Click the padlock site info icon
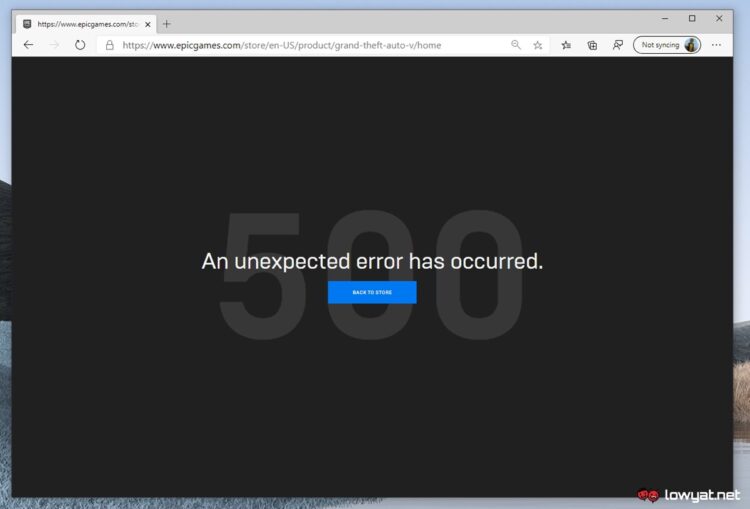Image resolution: width=750 pixels, height=509 pixels. point(110,45)
